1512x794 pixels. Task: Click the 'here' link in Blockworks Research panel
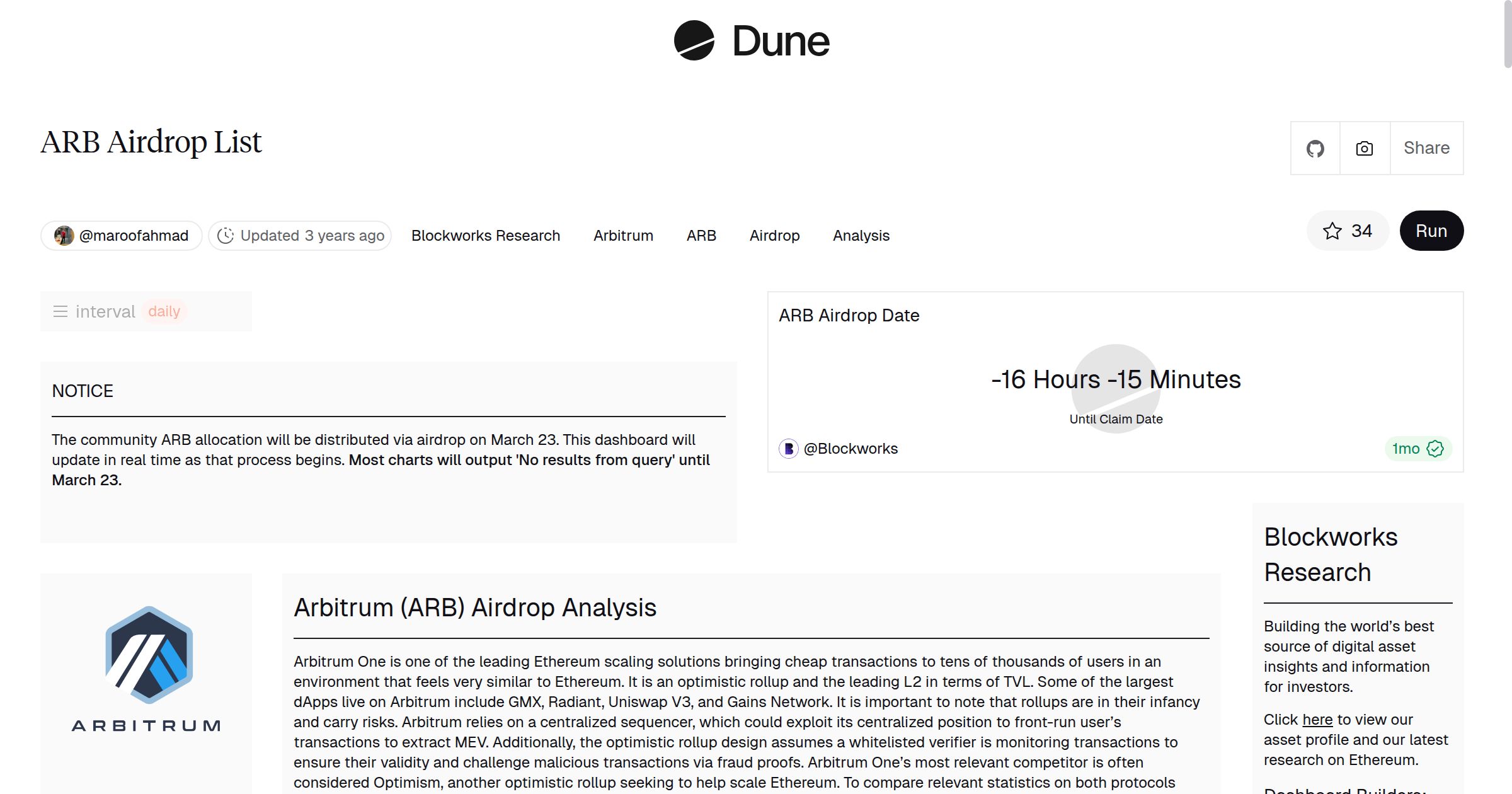(x=1317, y=719)
